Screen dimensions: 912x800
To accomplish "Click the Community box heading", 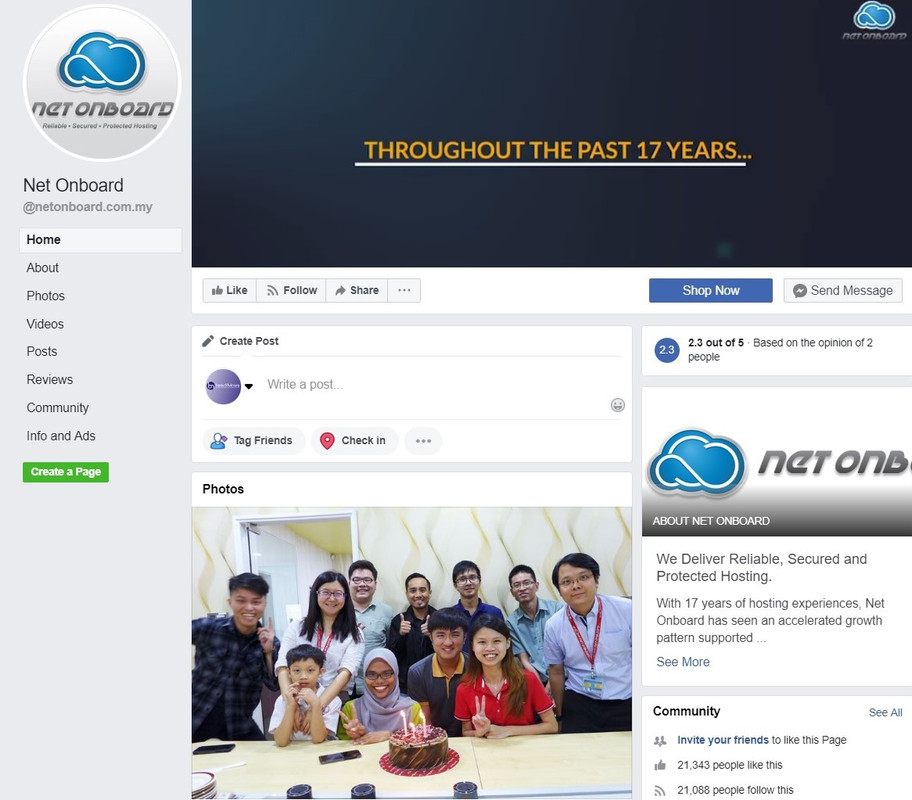I will [686, 711].
